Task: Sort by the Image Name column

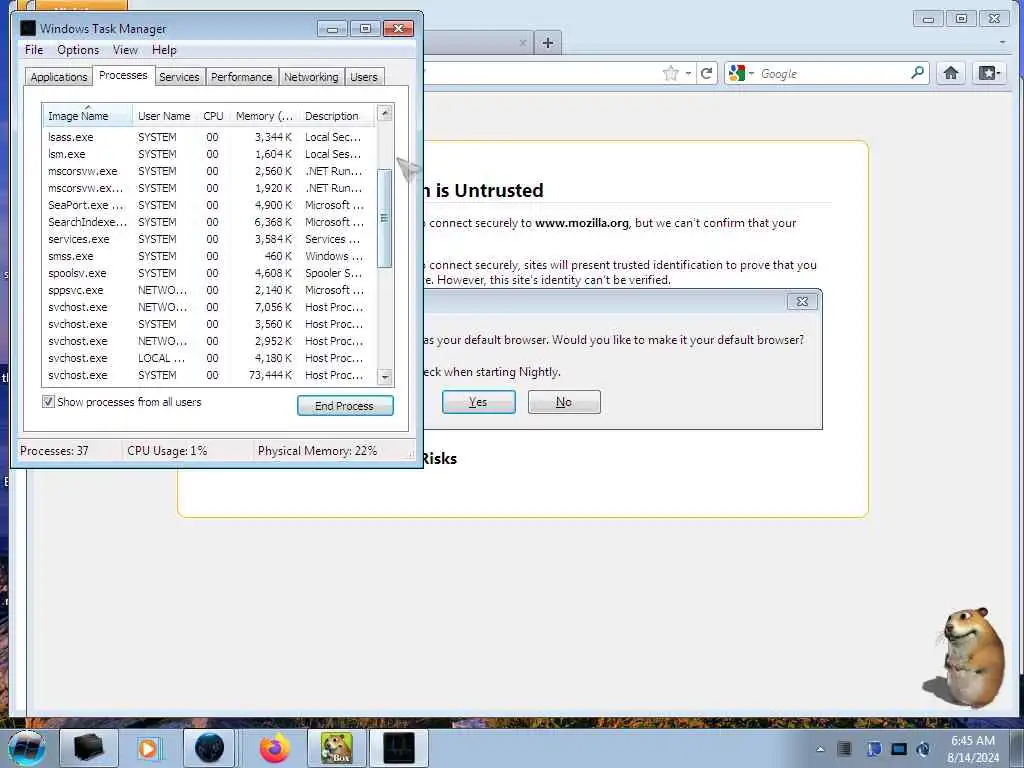Action: [88, 116]
